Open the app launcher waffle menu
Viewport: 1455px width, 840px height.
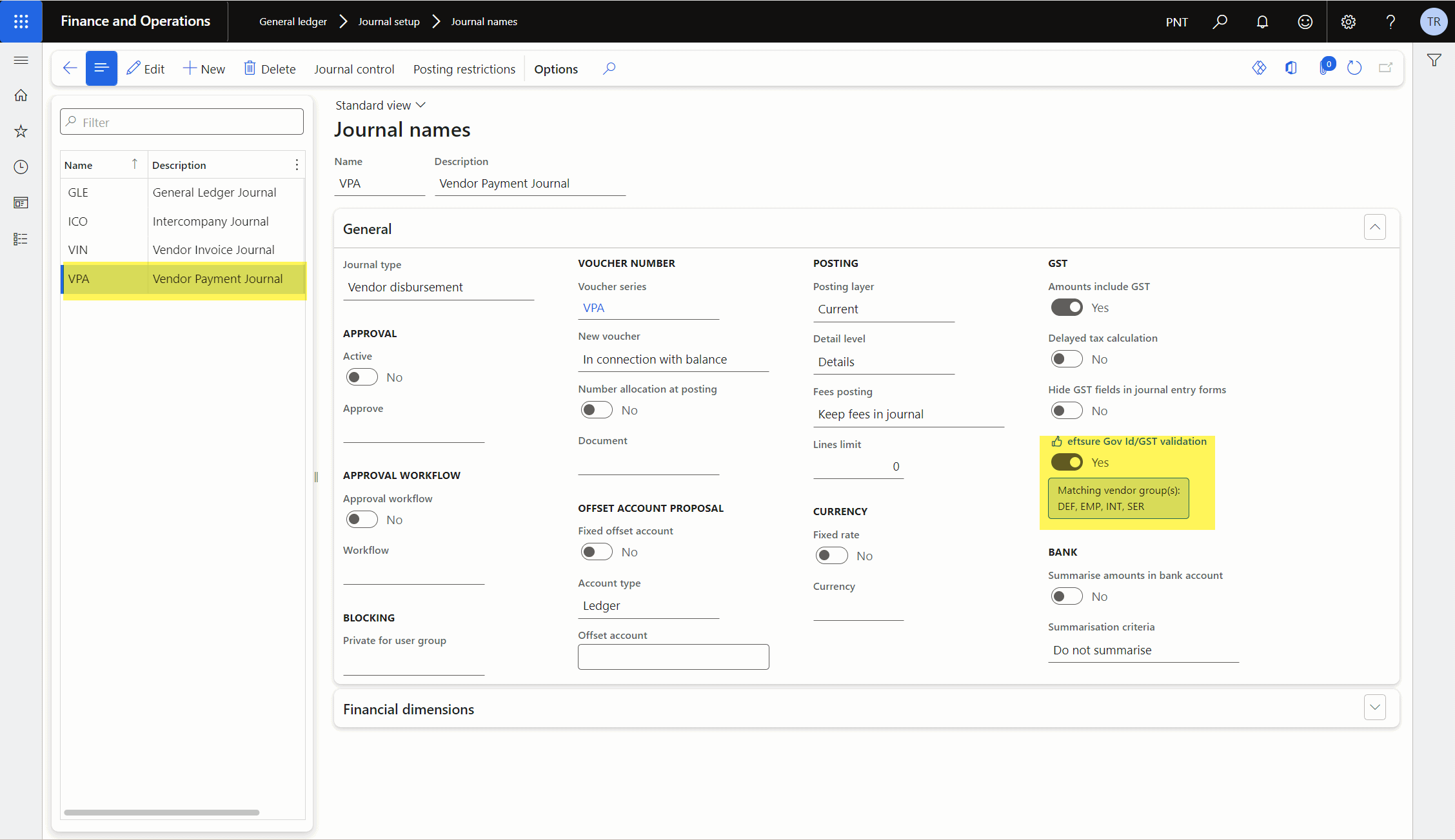click(x=21, y=21)
